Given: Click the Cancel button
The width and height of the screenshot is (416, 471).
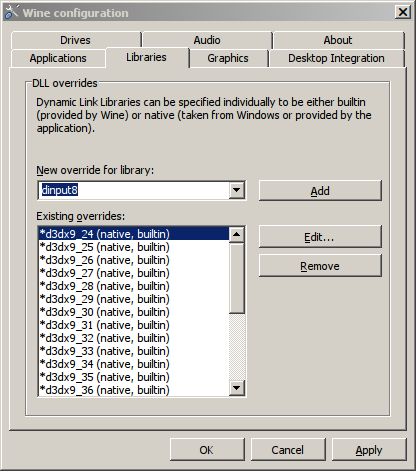Looking at the screenshot, I should click(x=288, y=450).
